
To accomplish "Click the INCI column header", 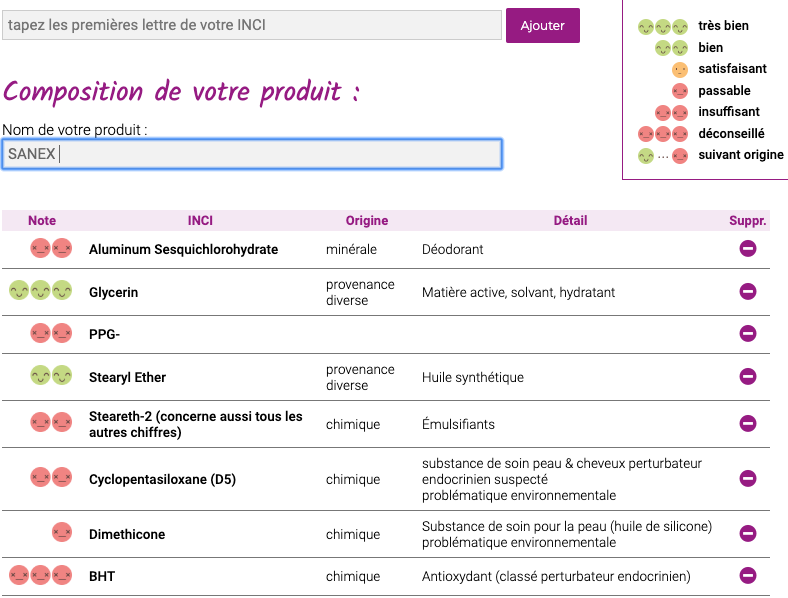I will 200,221.
